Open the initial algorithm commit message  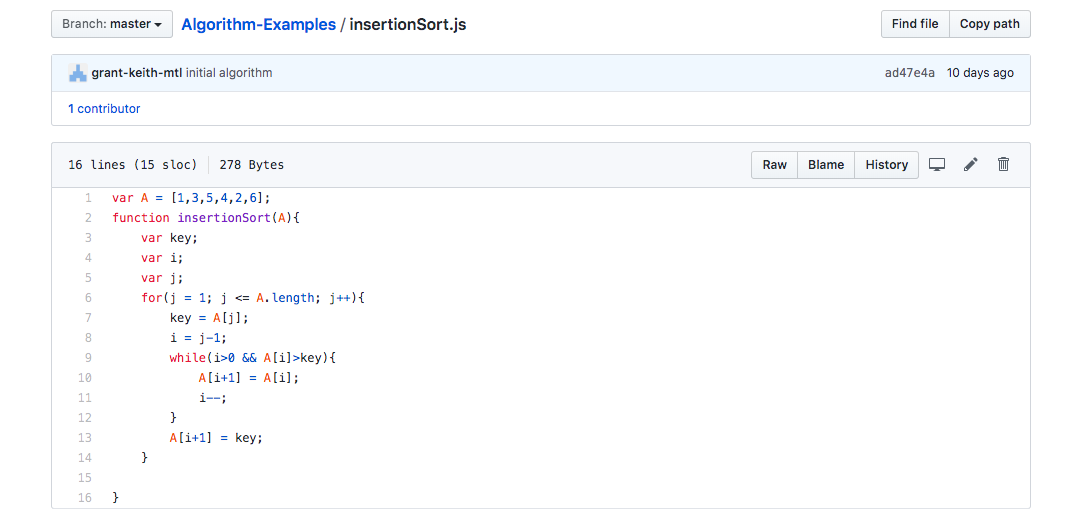coord(229,73)
